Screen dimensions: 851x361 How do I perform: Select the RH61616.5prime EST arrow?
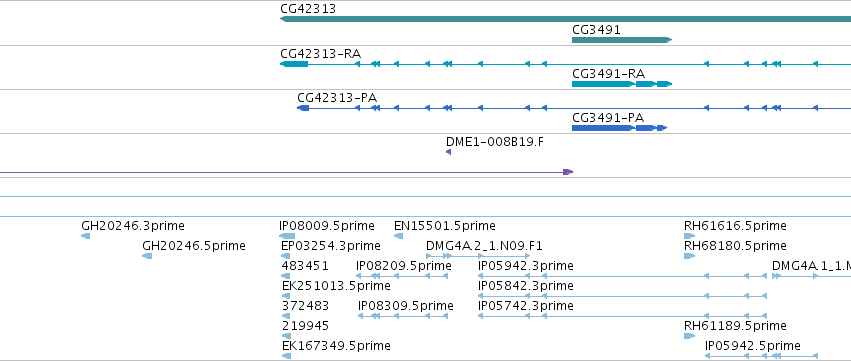coord(689,236)
